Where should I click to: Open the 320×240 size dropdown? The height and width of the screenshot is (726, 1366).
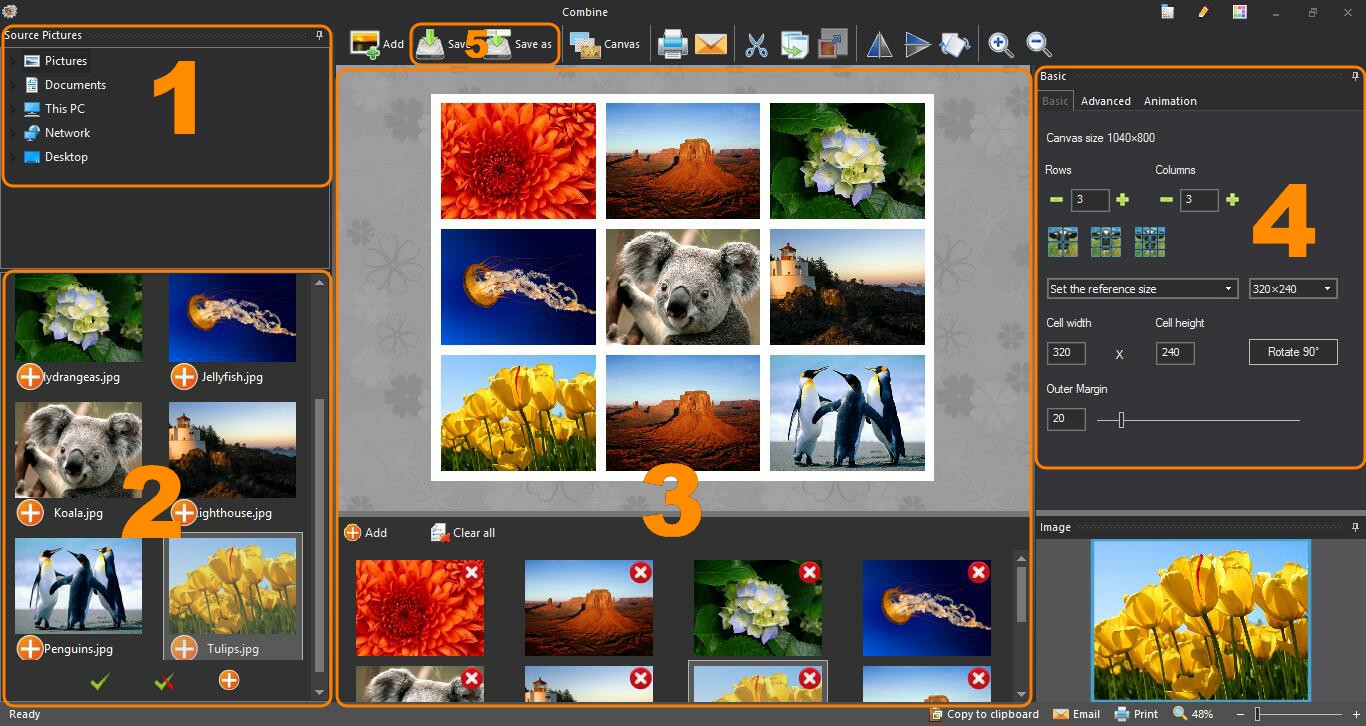click(1292, 289)
